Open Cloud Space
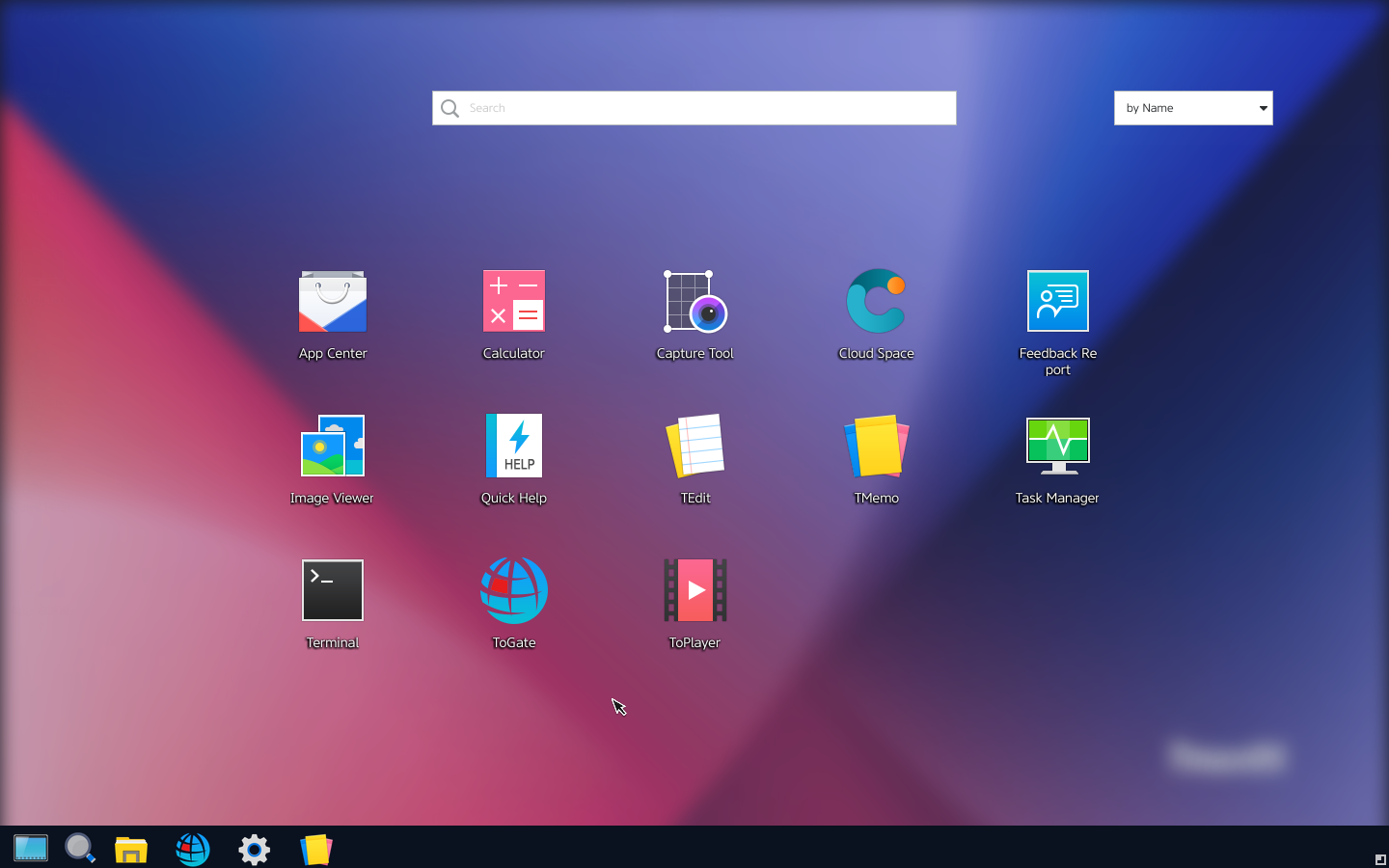 (x=876, y=301)
